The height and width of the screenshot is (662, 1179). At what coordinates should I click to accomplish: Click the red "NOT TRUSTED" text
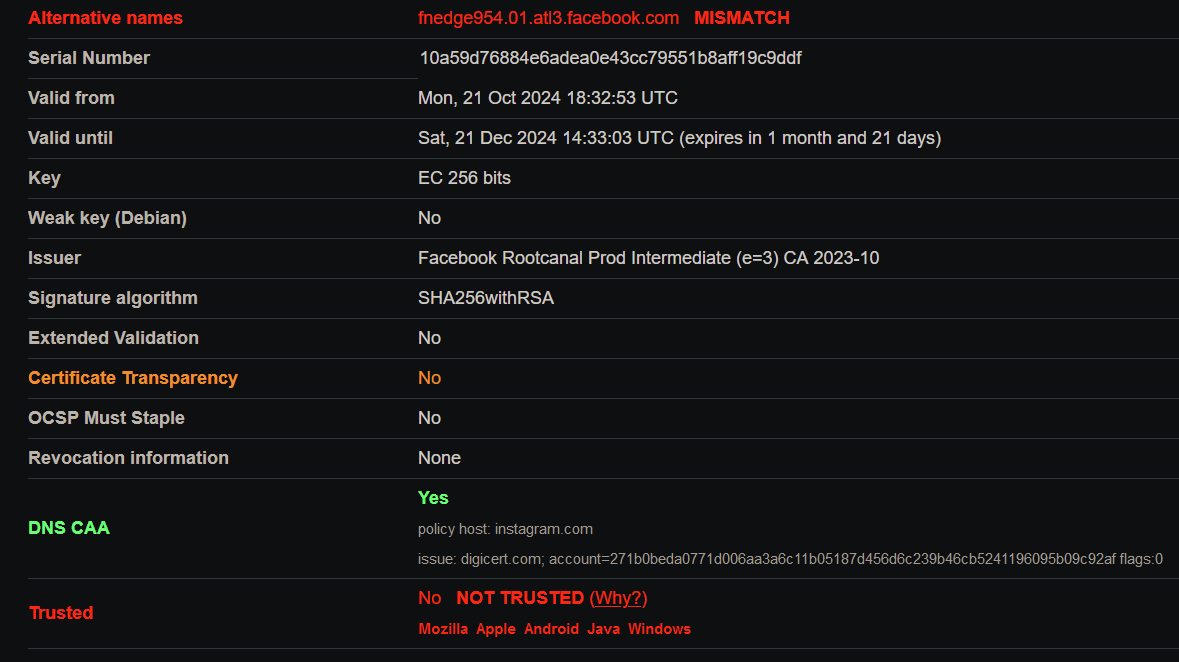point(519,598)
